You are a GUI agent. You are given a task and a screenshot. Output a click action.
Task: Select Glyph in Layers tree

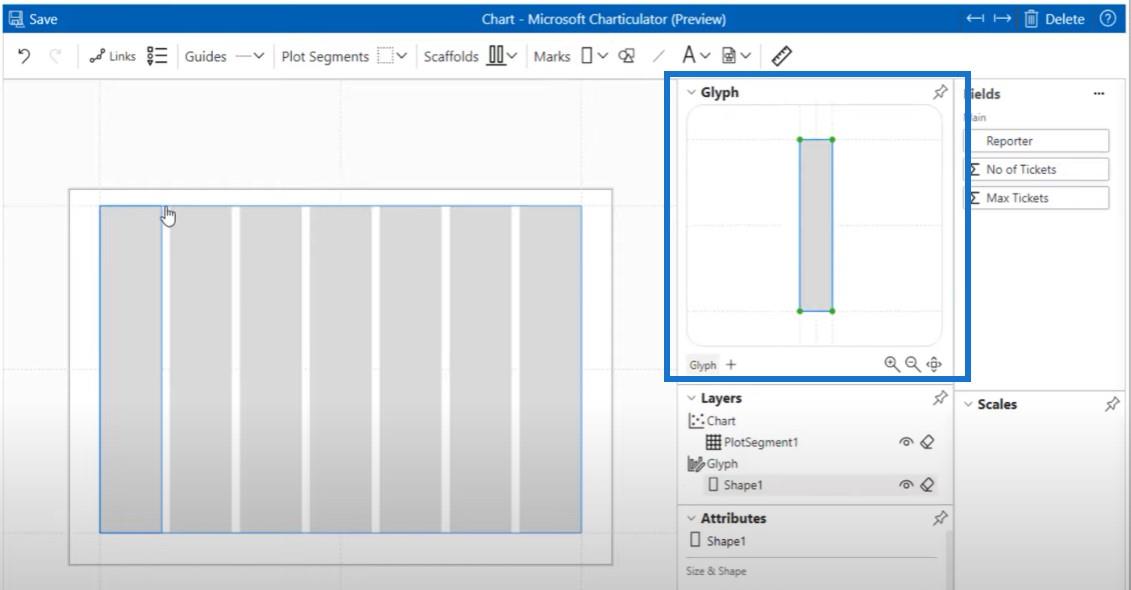pyautogui.click(x=713, y=464)
